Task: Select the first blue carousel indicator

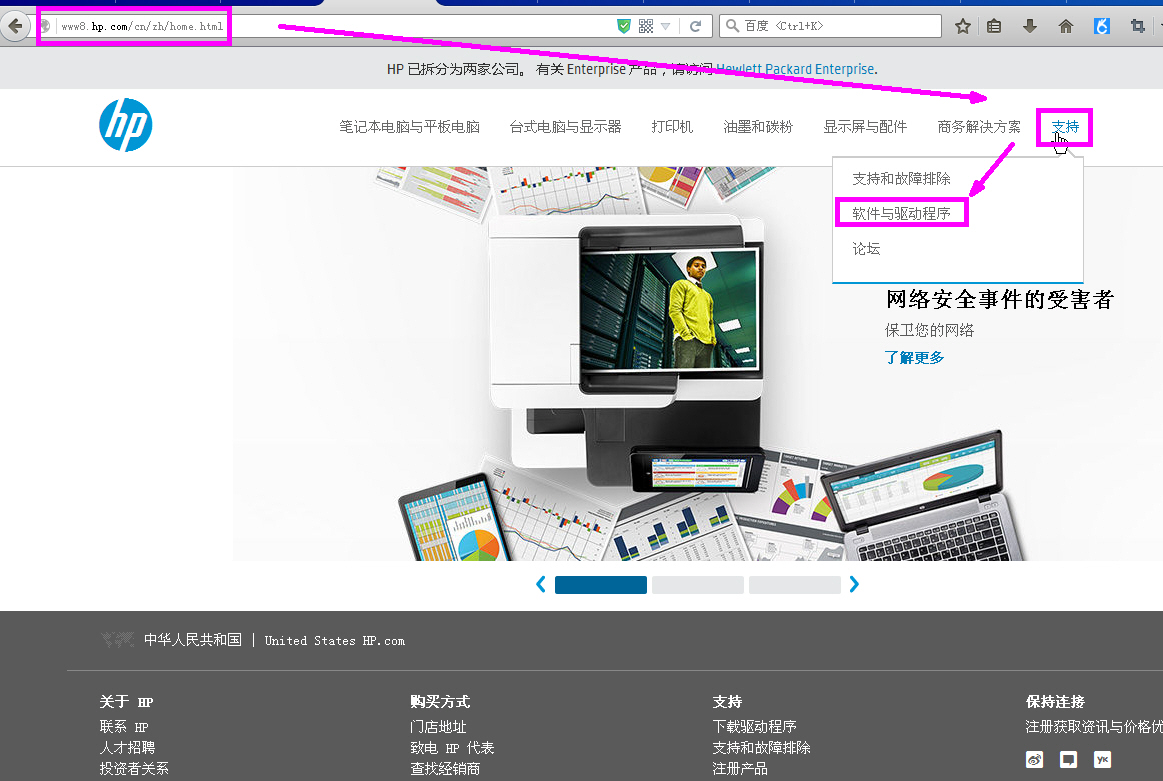Action: point(601,584)
